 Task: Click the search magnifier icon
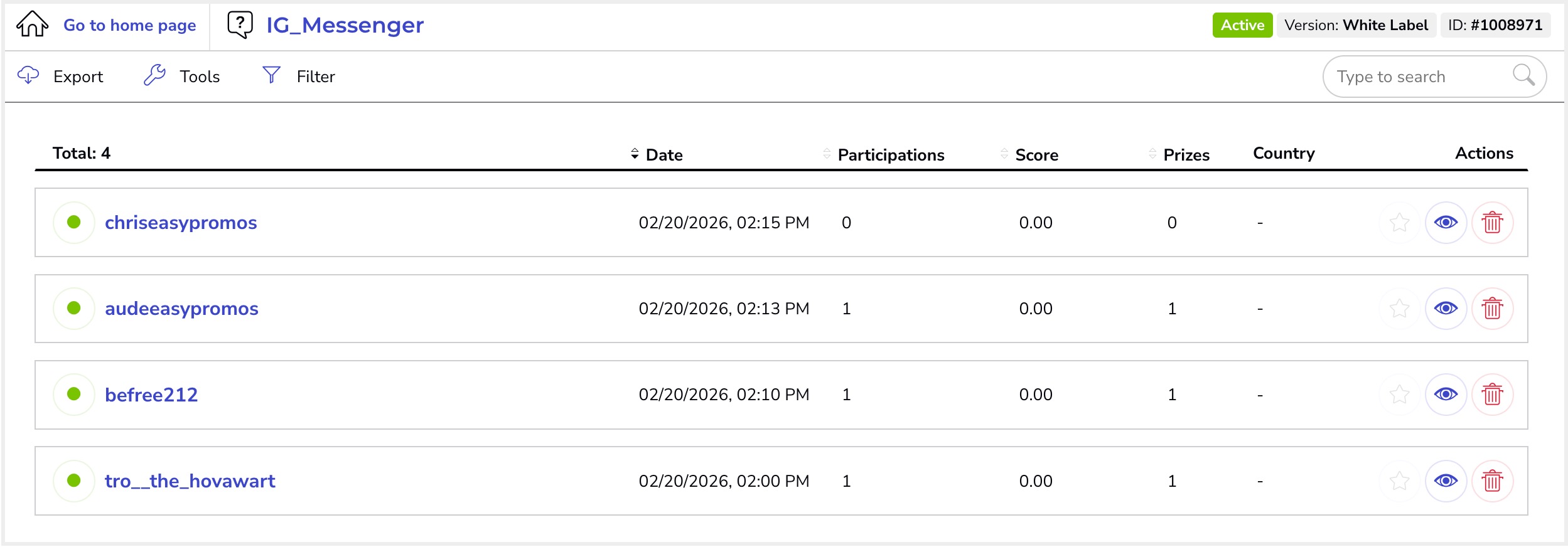point(1523,76)
